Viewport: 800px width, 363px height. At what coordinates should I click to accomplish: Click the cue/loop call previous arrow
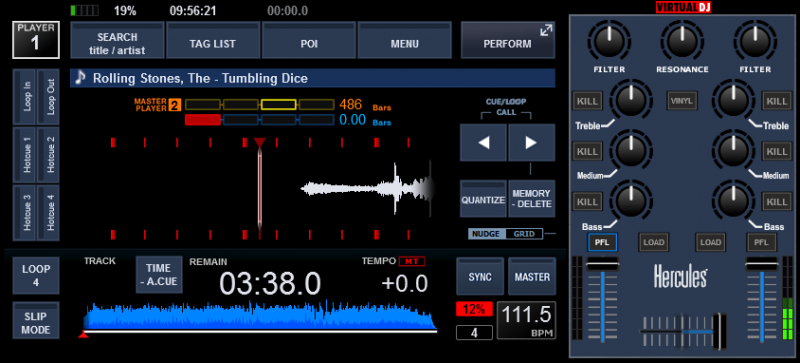point(483,142)
